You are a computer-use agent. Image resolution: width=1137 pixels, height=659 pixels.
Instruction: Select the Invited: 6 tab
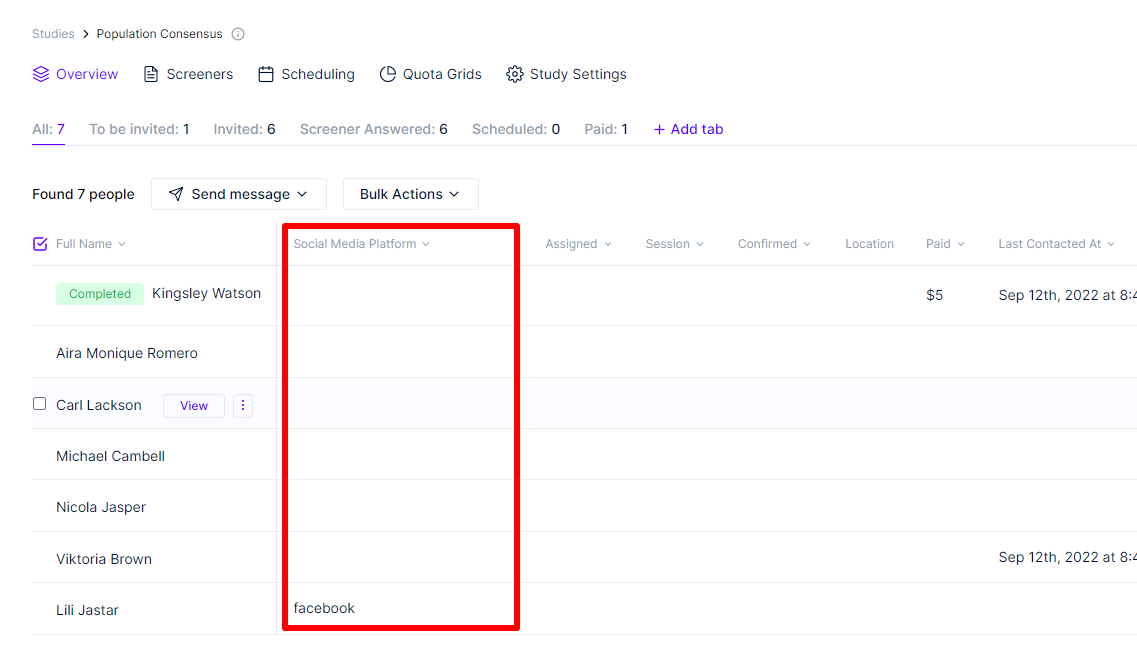click(x=244, y=129)
